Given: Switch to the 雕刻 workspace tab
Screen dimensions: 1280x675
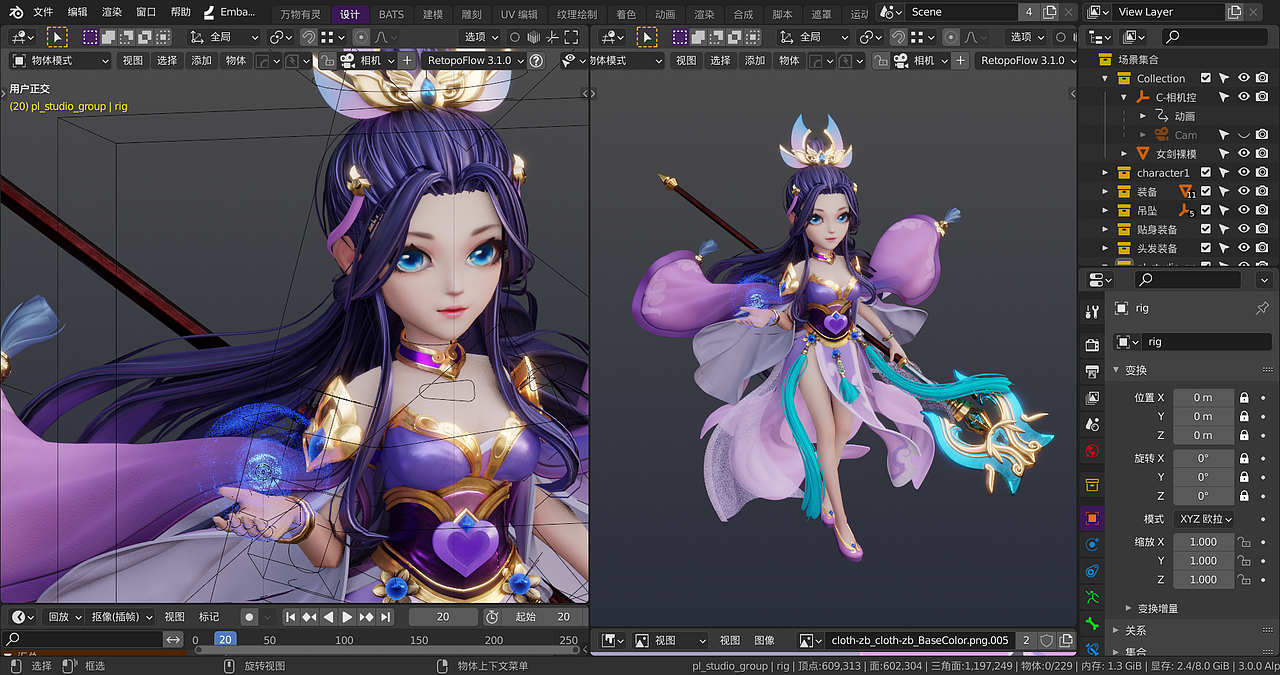Looking at the screenshot, I should point(470,15).
